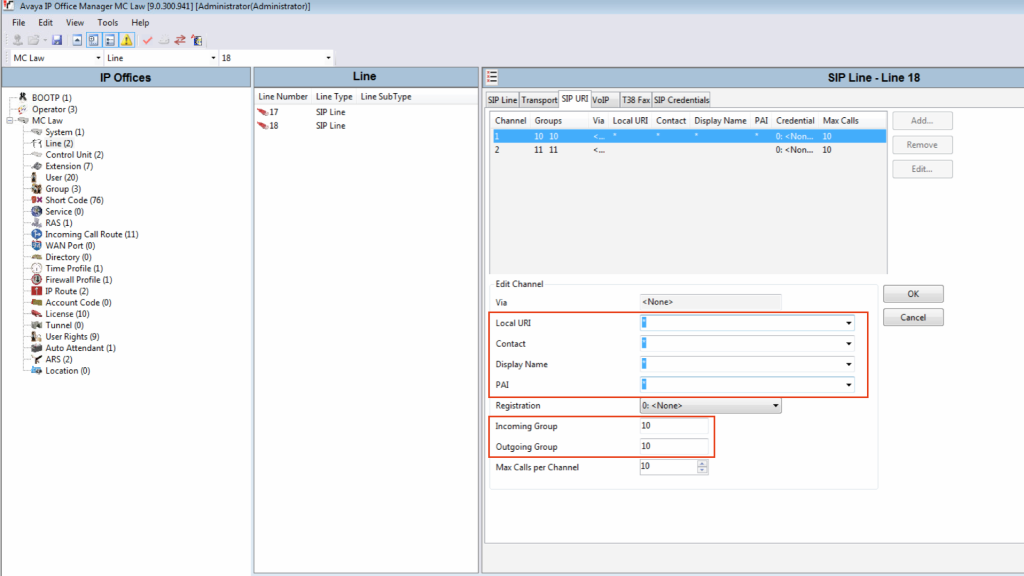Select User Rights (9) in the tree
1024x576 pixels.
click(x=72, y=336)
